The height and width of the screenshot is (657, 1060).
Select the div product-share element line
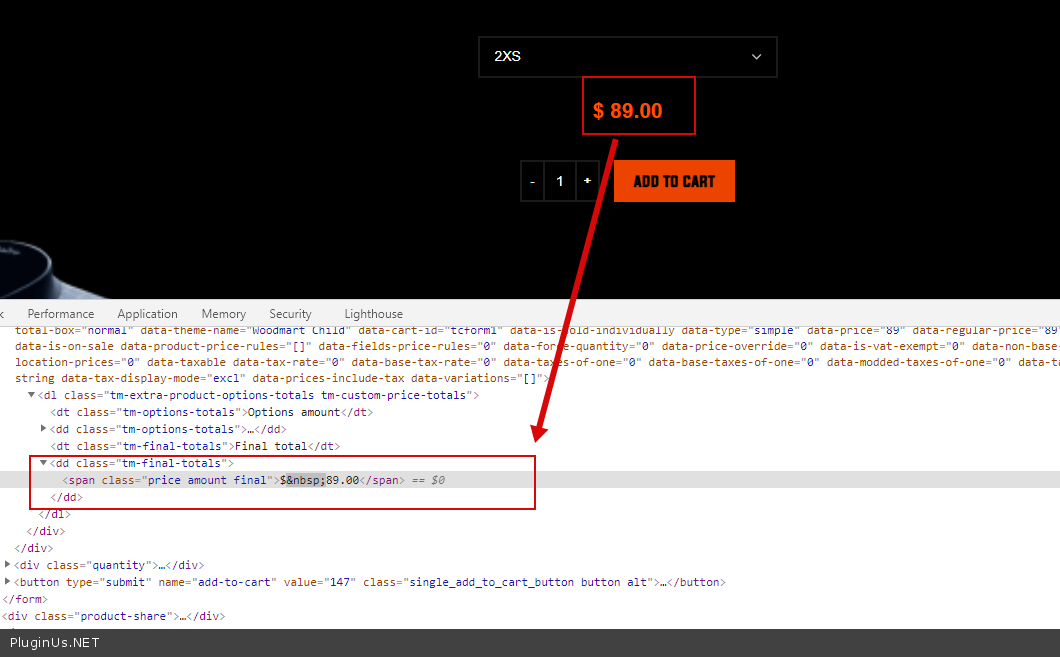(x=113, y=616)
